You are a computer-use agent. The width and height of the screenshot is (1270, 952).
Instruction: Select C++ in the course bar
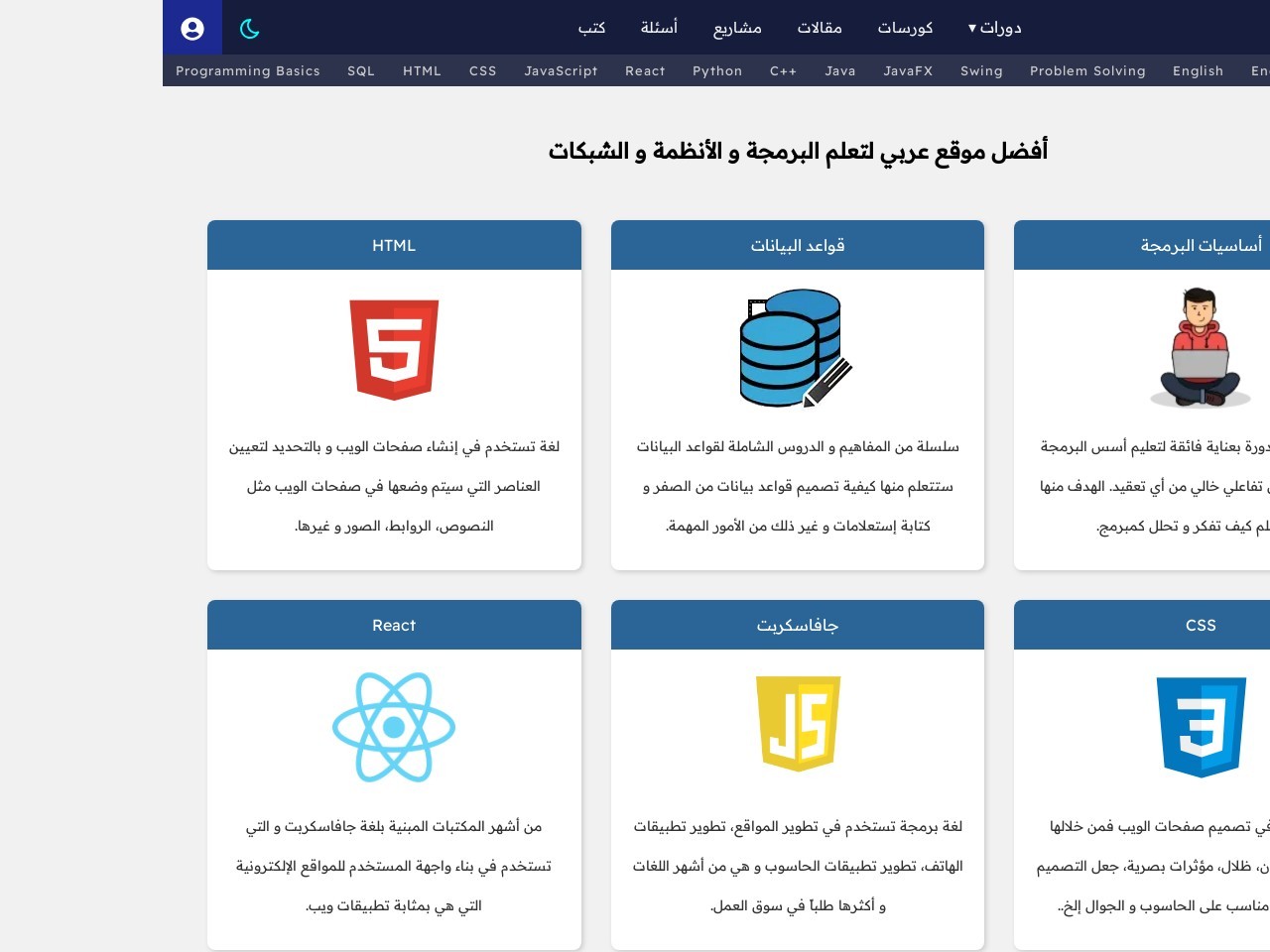[x=784, y=70]
